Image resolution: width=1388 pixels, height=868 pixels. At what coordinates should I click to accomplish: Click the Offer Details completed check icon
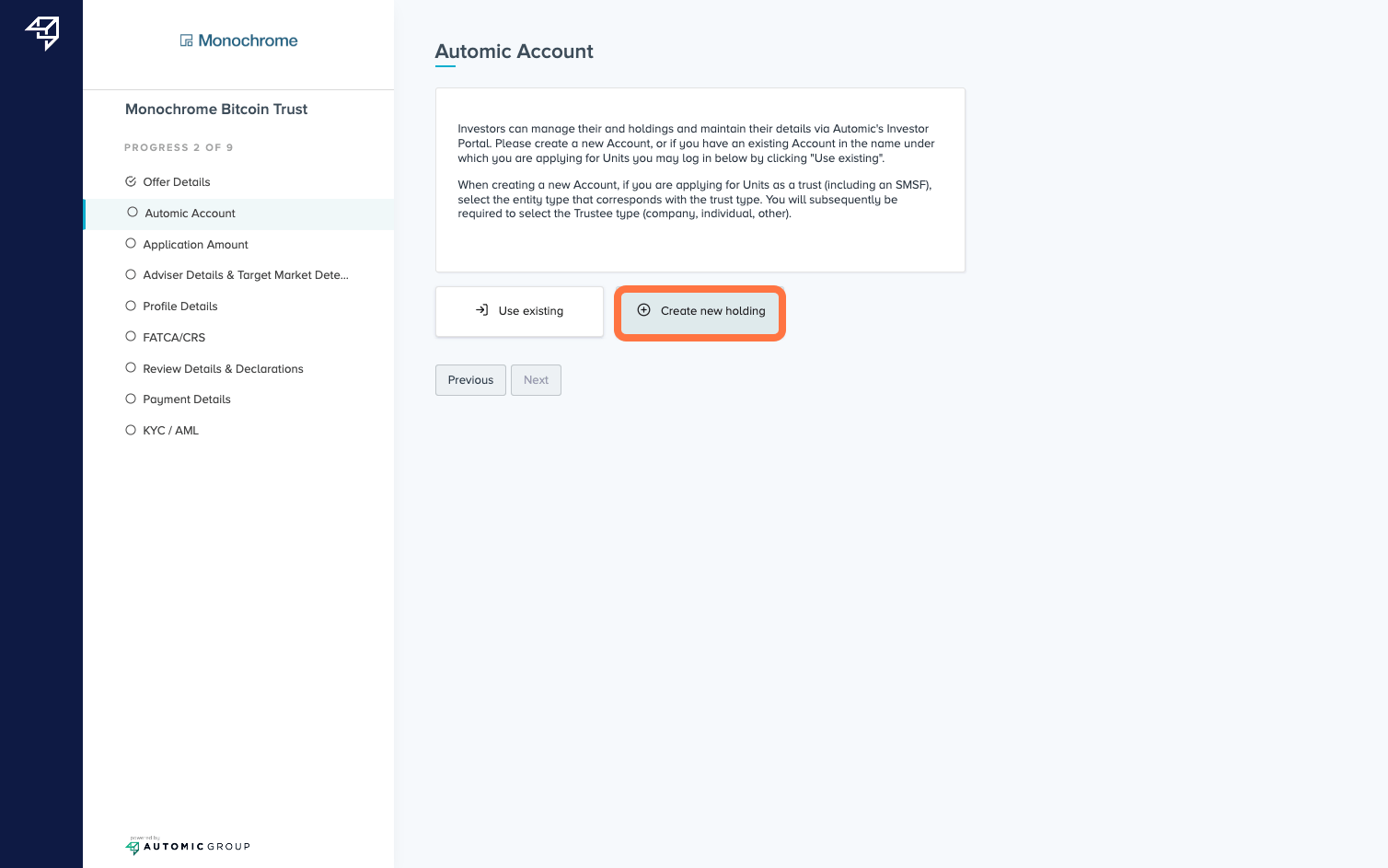(x=131, y=181)
